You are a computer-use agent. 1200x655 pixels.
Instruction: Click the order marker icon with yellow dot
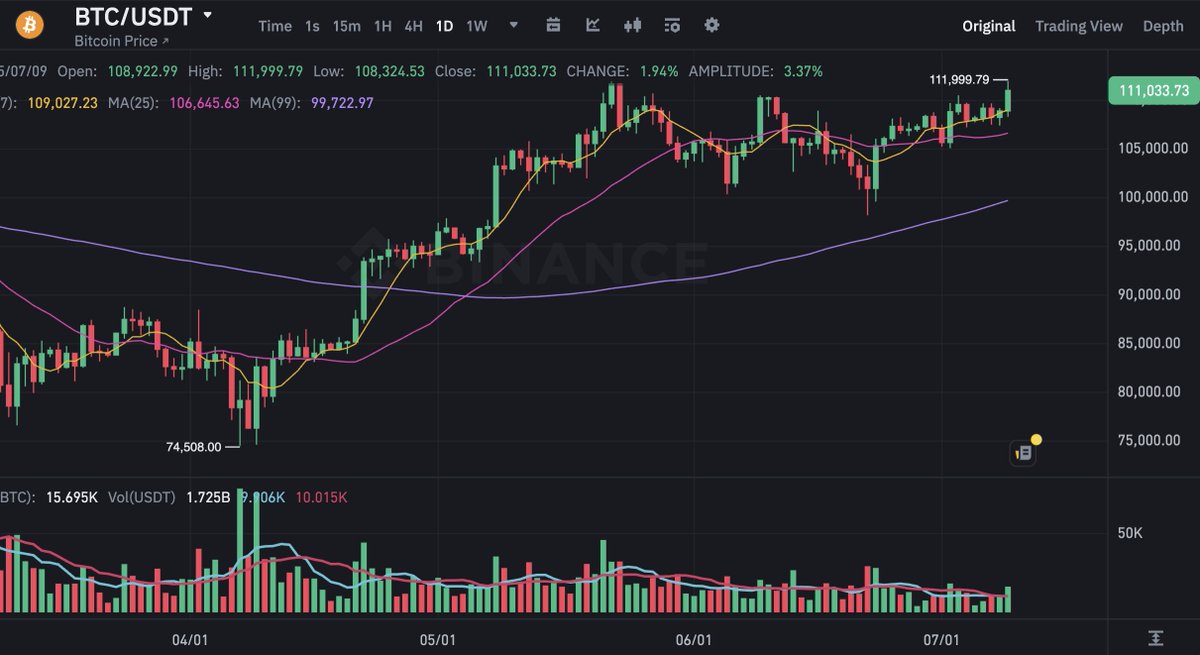pyautogui.click(x=1025, y=451)
